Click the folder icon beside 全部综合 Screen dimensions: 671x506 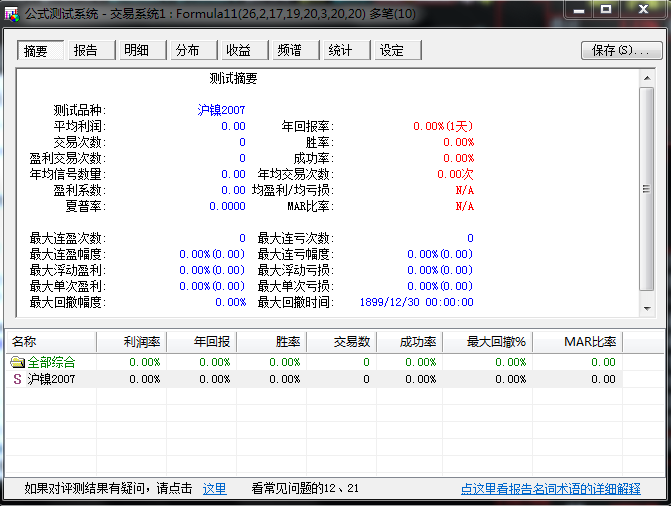18,363
